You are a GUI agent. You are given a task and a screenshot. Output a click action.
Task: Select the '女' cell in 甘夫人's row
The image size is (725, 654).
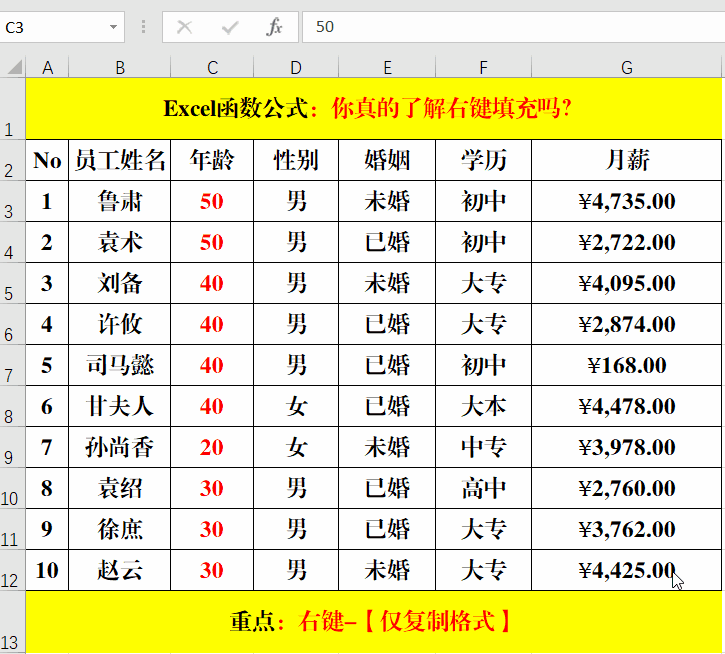(x=296, y=406)
